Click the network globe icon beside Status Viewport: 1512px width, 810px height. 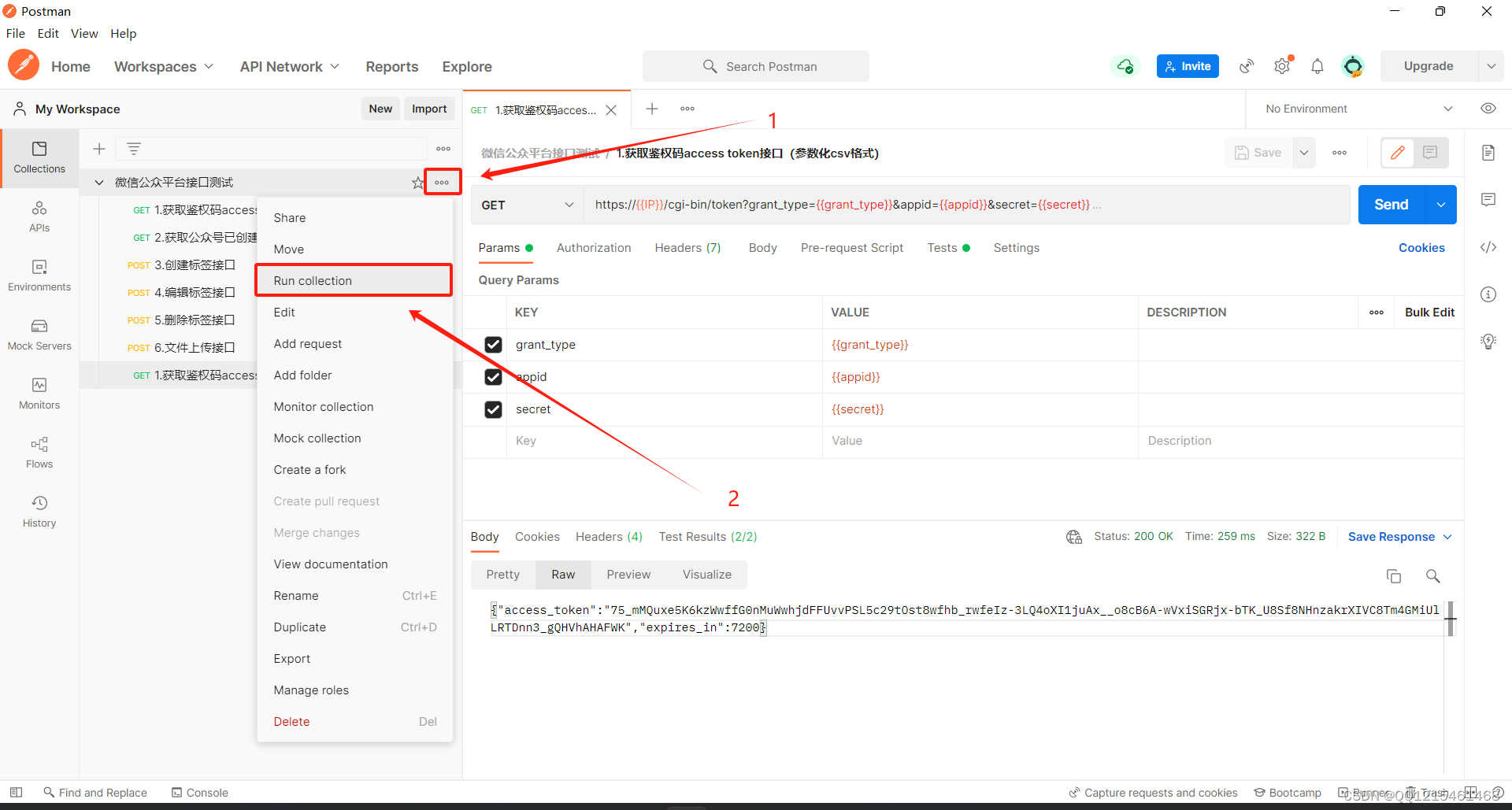pos(1074,537)
